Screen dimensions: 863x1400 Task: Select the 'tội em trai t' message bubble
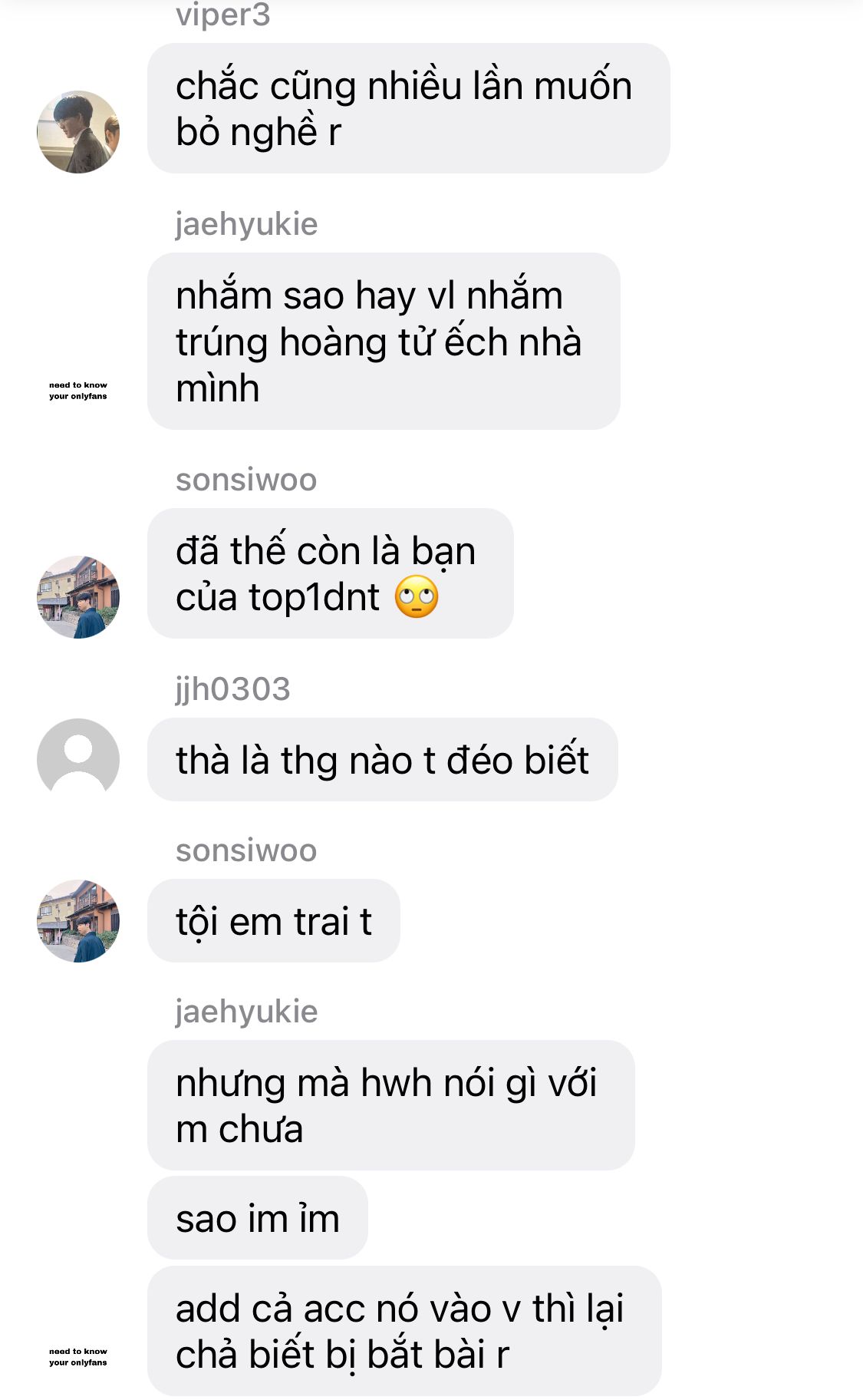(273, 921)
